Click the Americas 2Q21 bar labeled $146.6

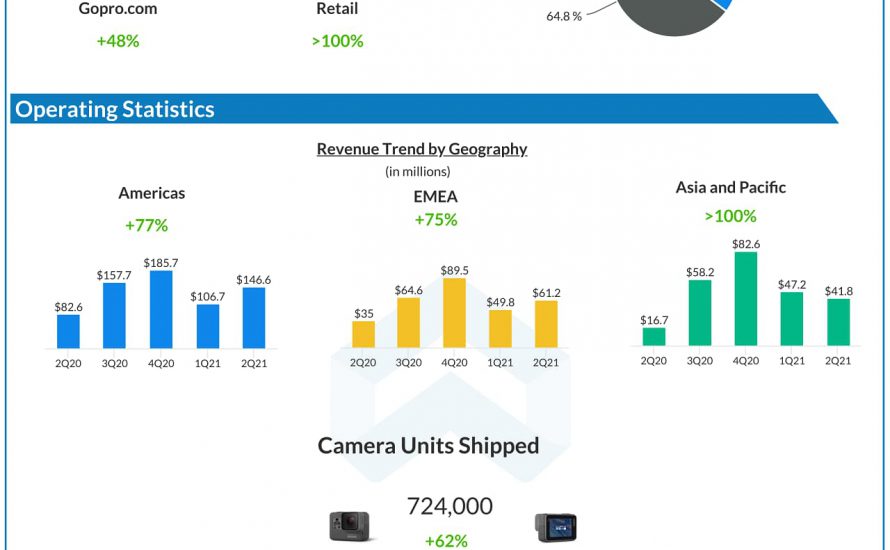[x=253, y=318]
